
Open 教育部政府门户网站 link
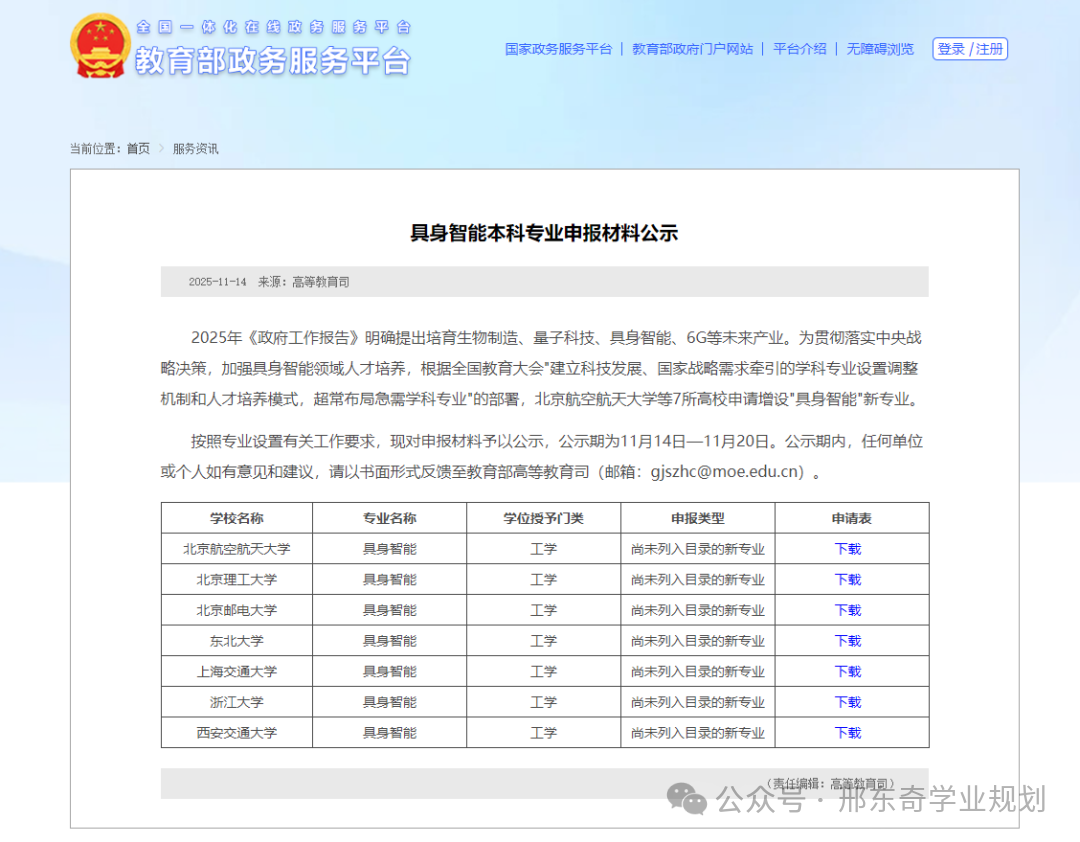692,49
